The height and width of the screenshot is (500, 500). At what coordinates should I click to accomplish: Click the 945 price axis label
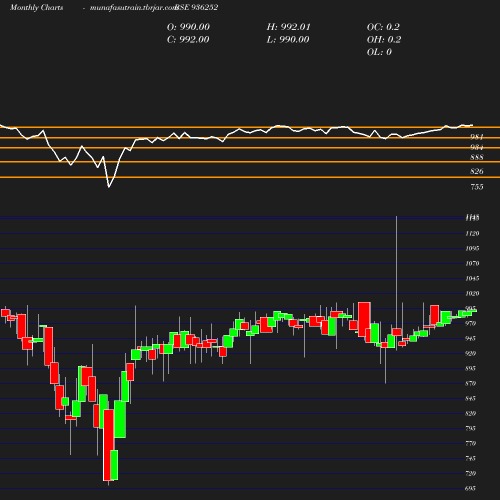point(470,338)
